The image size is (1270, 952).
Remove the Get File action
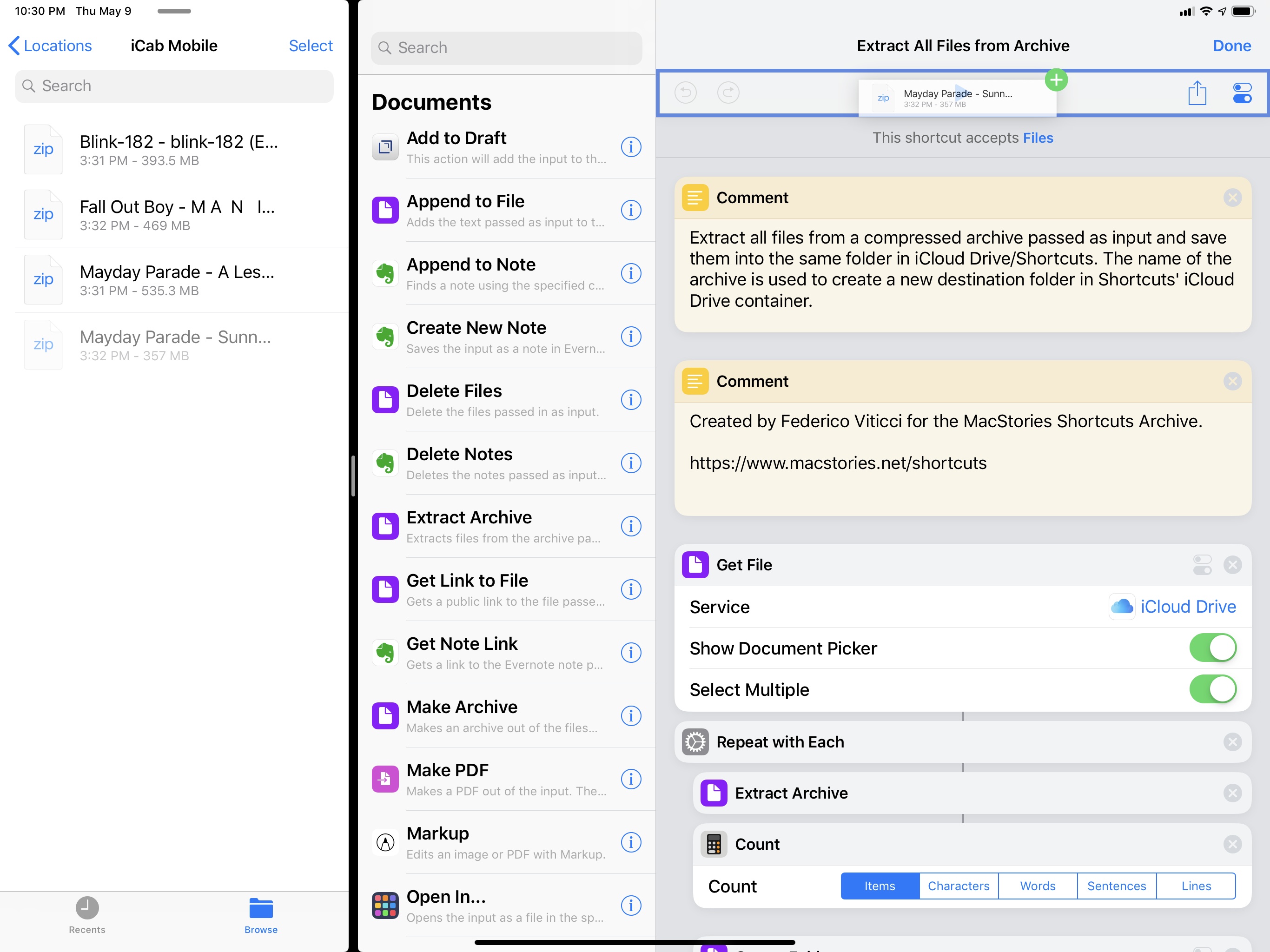click(x=1232, y=565)
